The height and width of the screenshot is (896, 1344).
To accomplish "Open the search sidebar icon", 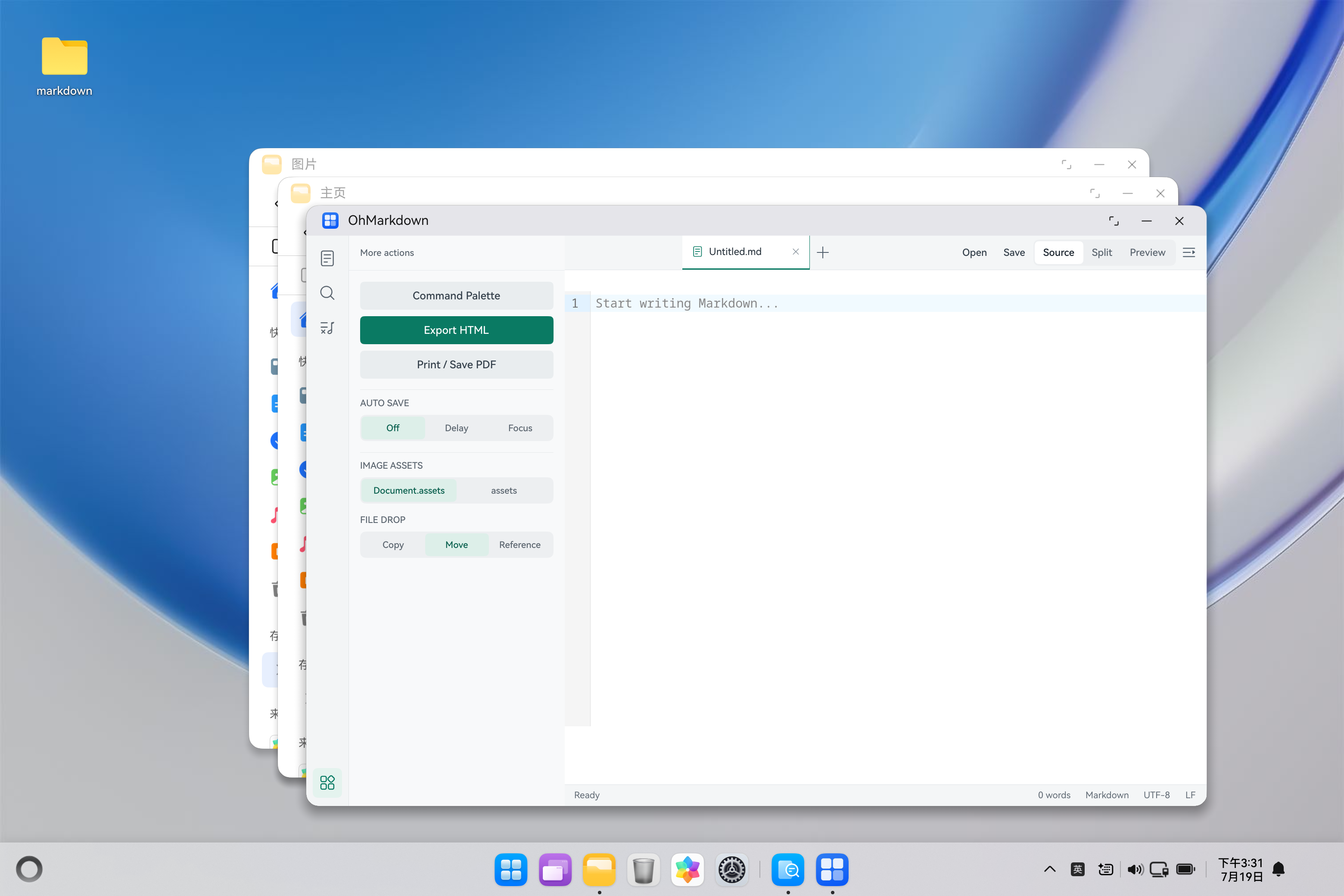I will pyautogui.click(x=327, y=293).
